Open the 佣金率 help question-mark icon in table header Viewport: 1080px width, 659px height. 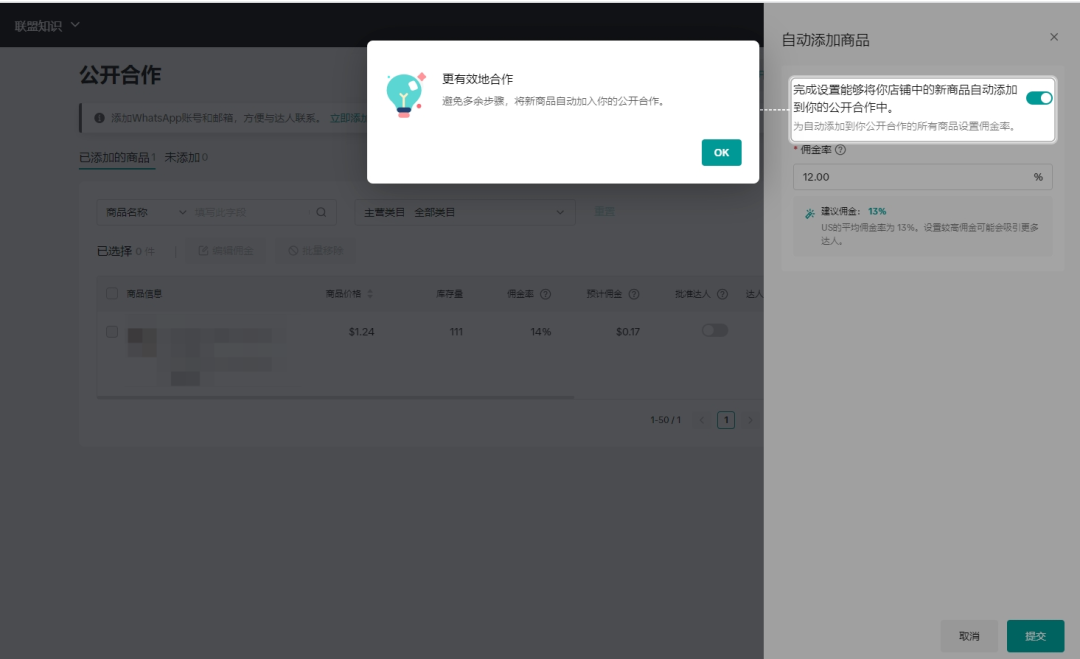pos(545,293)
